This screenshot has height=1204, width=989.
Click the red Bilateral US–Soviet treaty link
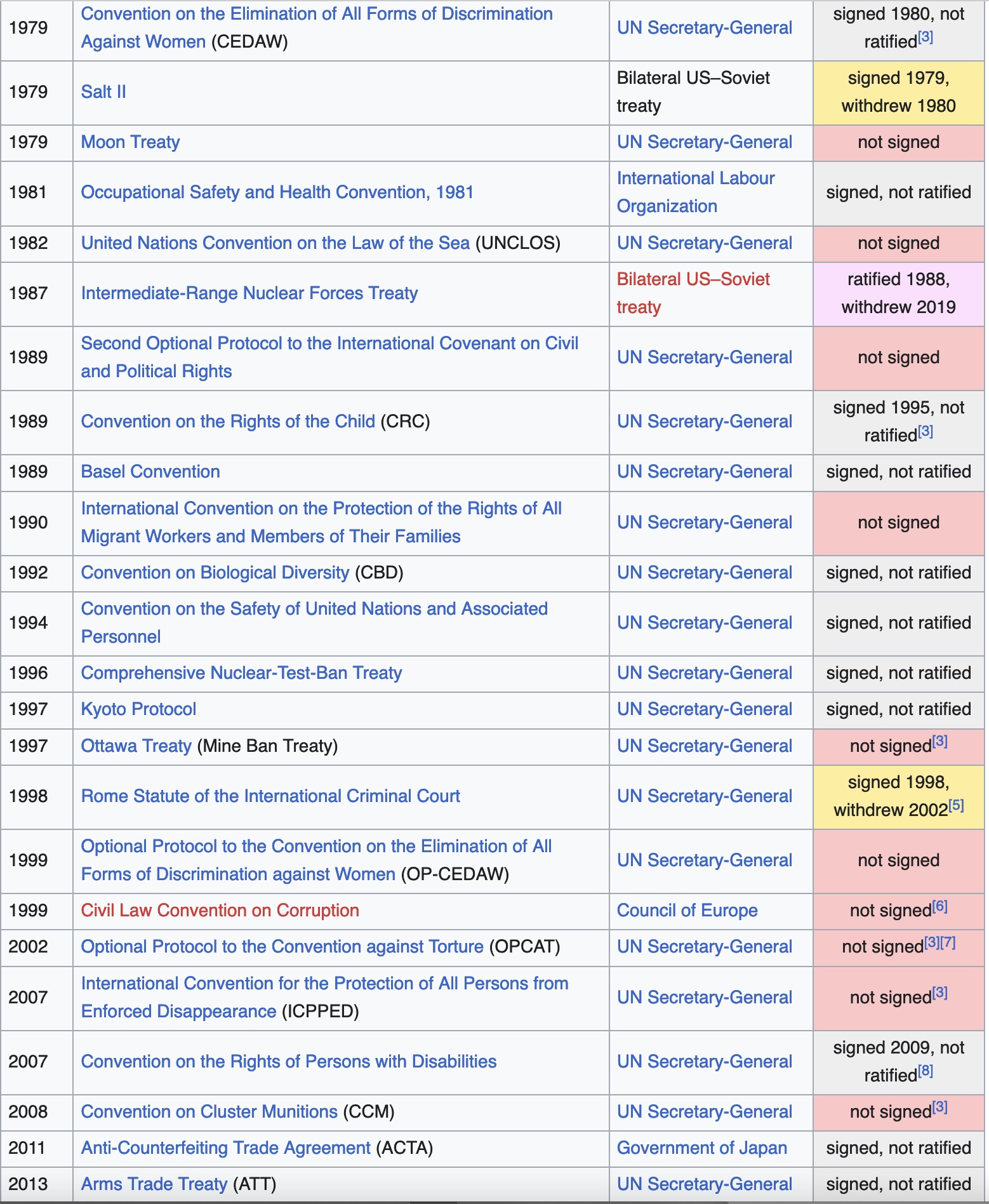(693, 293)
